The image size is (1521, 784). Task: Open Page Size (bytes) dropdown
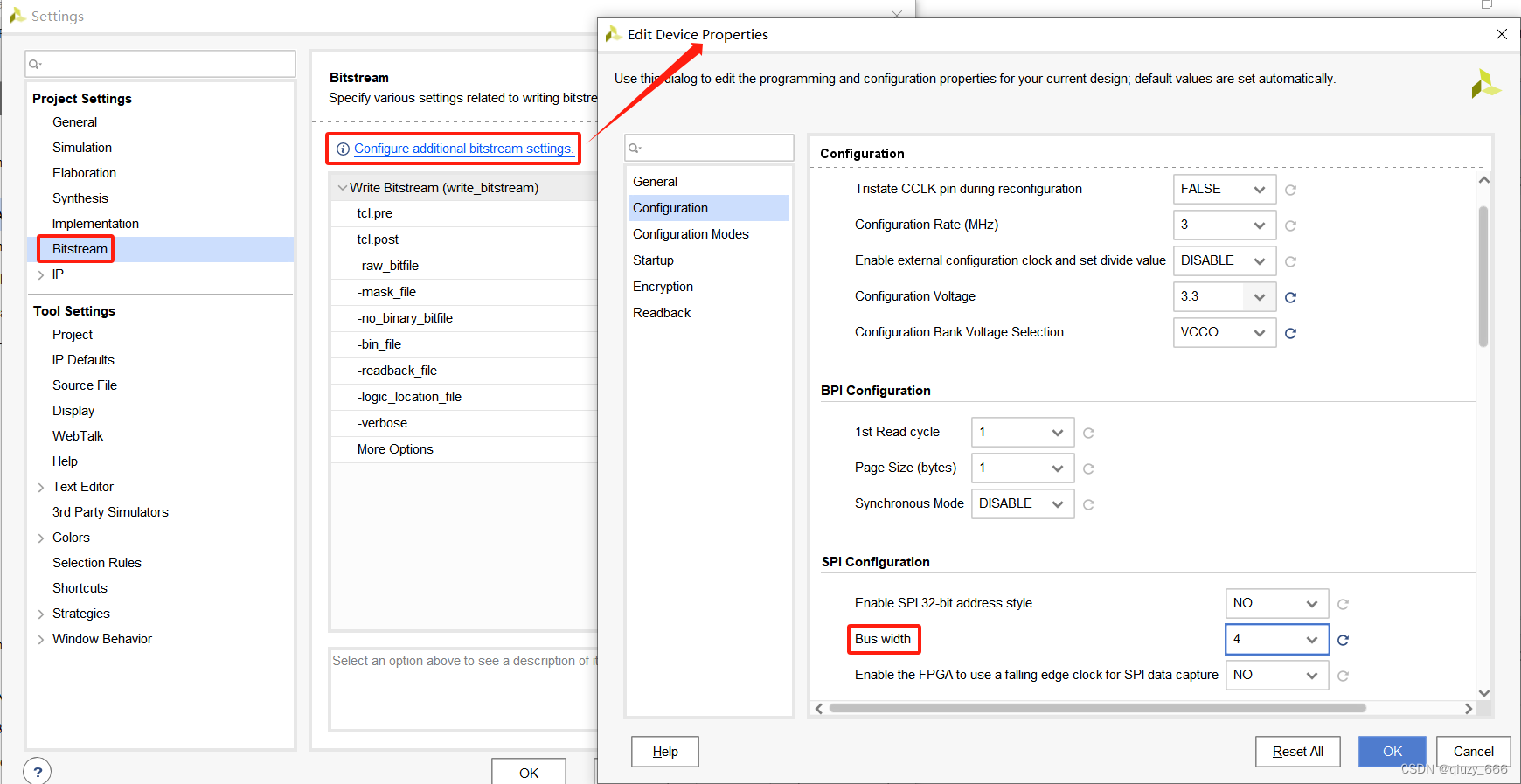point(1023,468)
